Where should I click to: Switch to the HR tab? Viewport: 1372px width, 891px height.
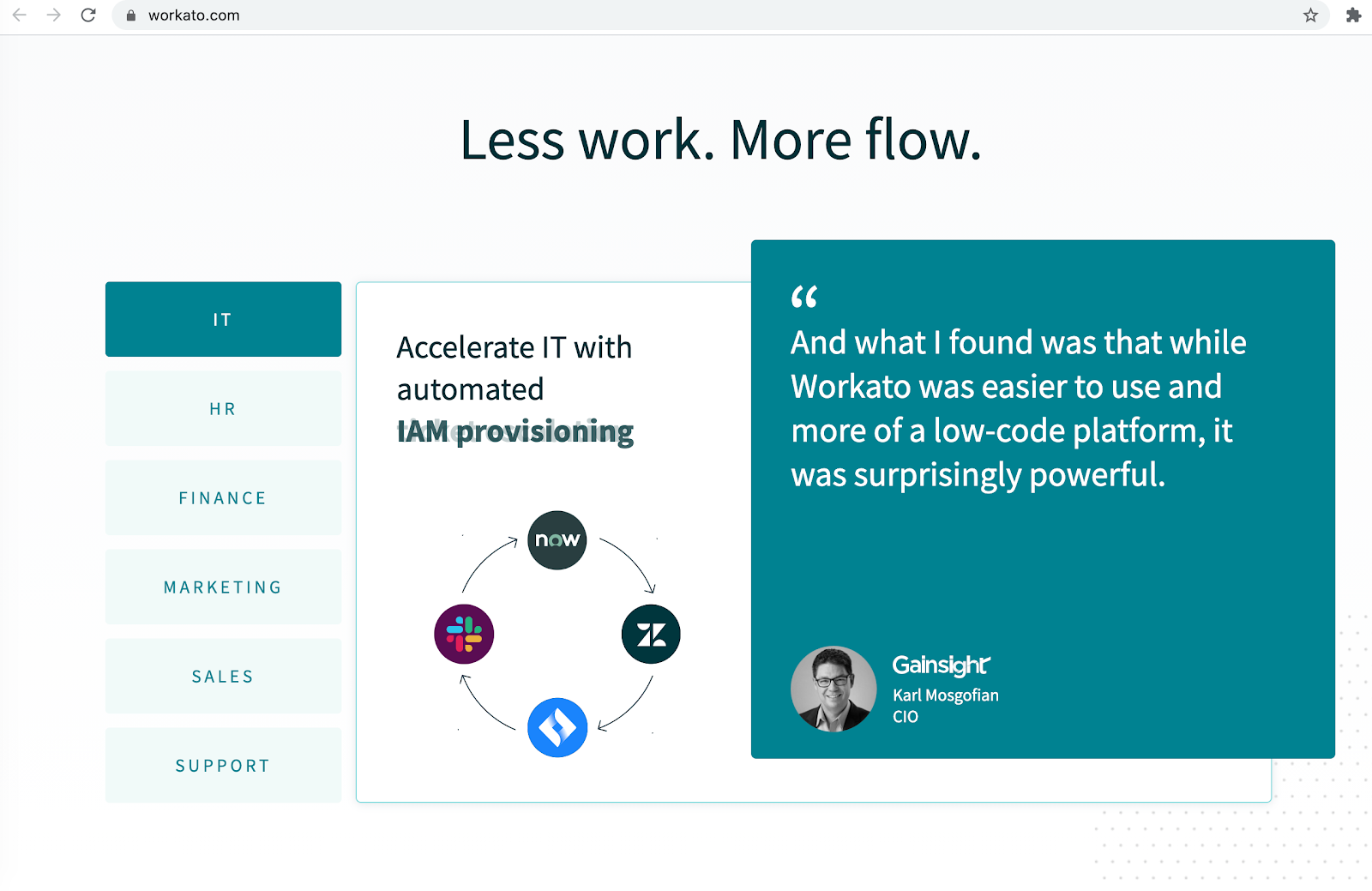coord(223,408)
